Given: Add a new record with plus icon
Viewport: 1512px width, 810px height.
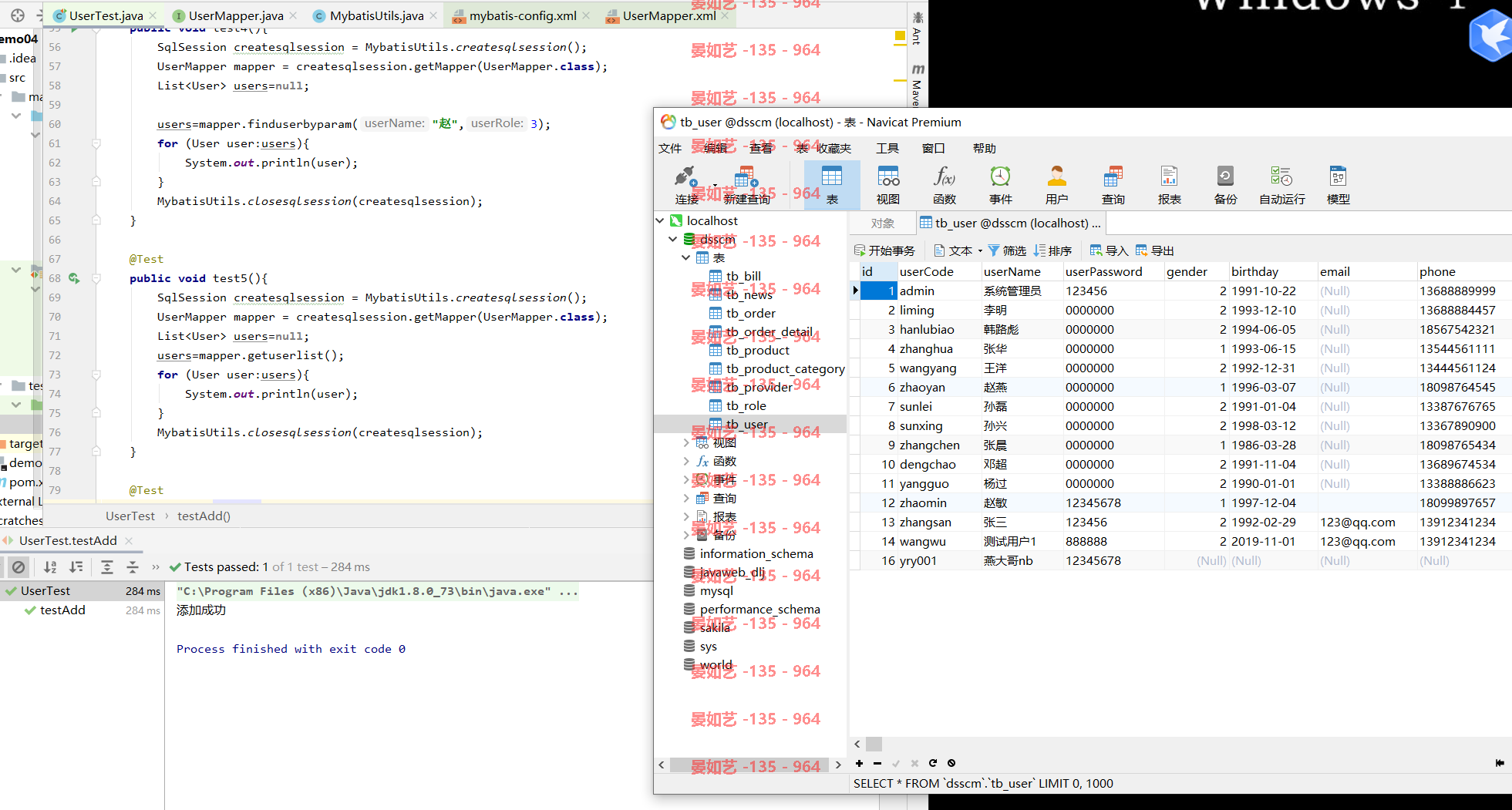Looking at the screenshot, I should pos(859,763).
